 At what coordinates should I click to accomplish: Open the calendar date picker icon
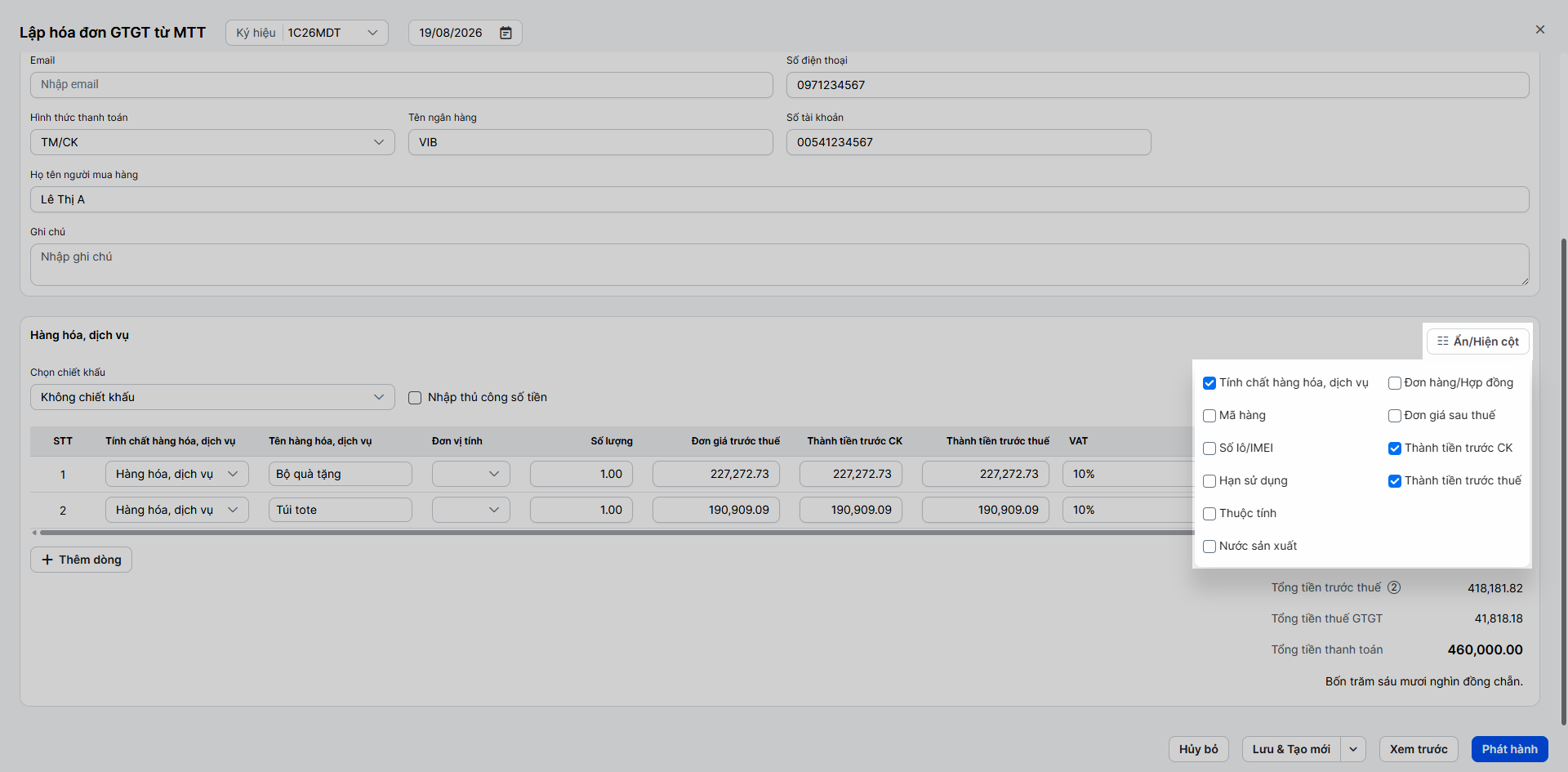click(x=506, y=33)
